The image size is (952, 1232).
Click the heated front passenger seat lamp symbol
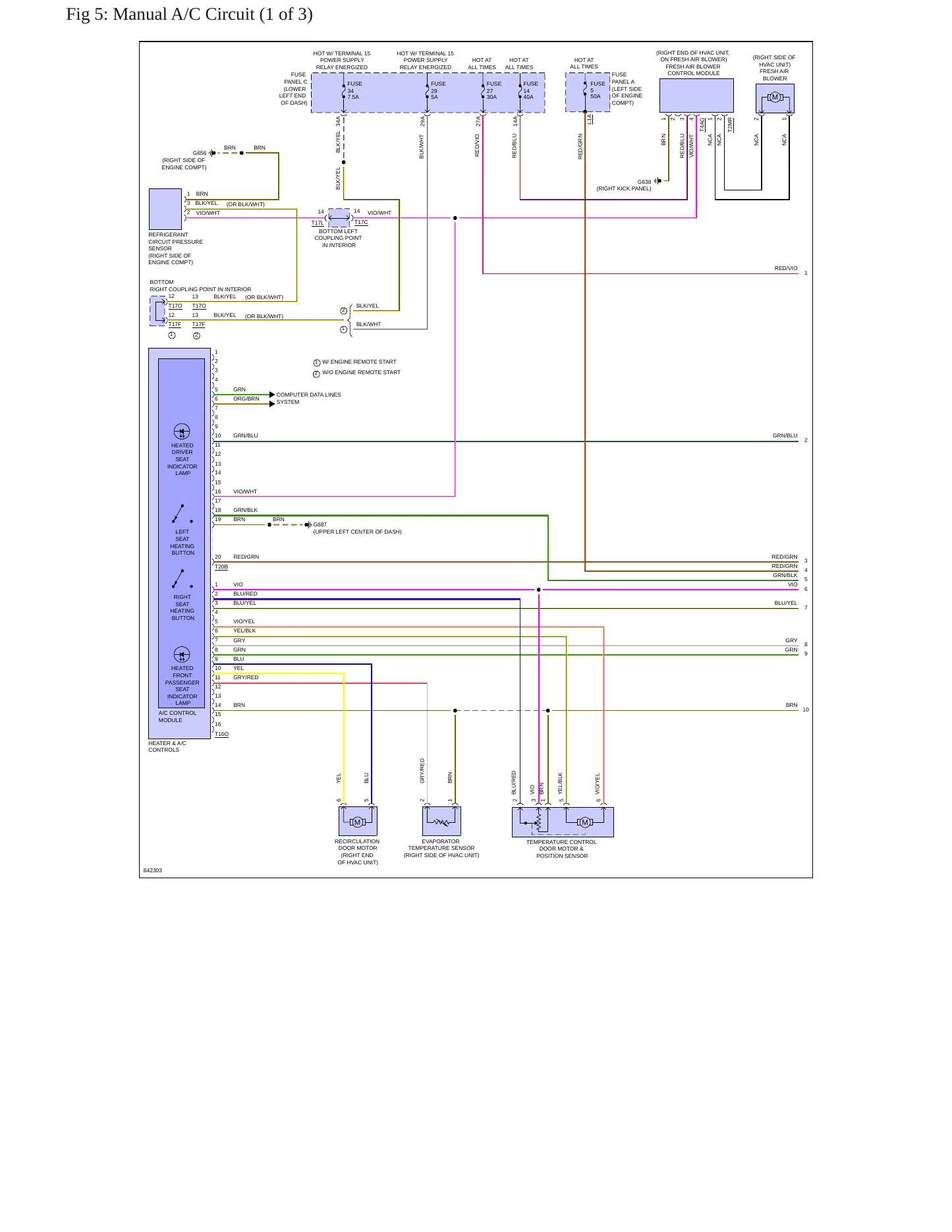pos(182,655)
